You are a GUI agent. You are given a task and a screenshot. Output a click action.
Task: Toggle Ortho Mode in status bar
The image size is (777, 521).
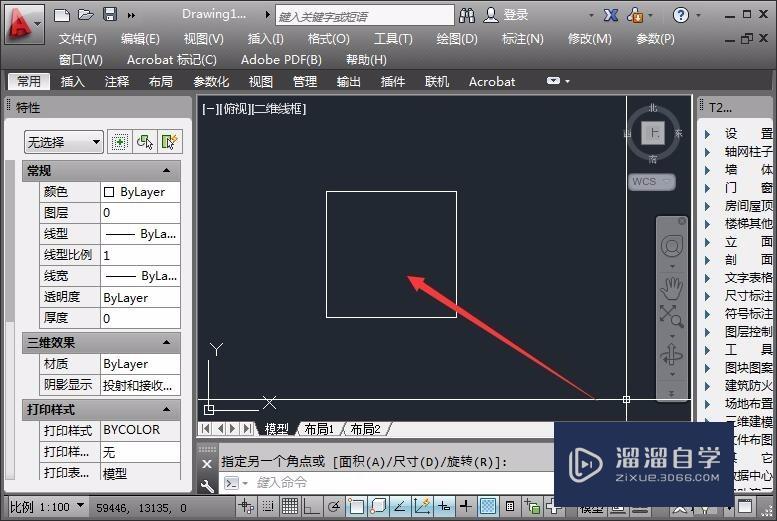coord(311,506)
